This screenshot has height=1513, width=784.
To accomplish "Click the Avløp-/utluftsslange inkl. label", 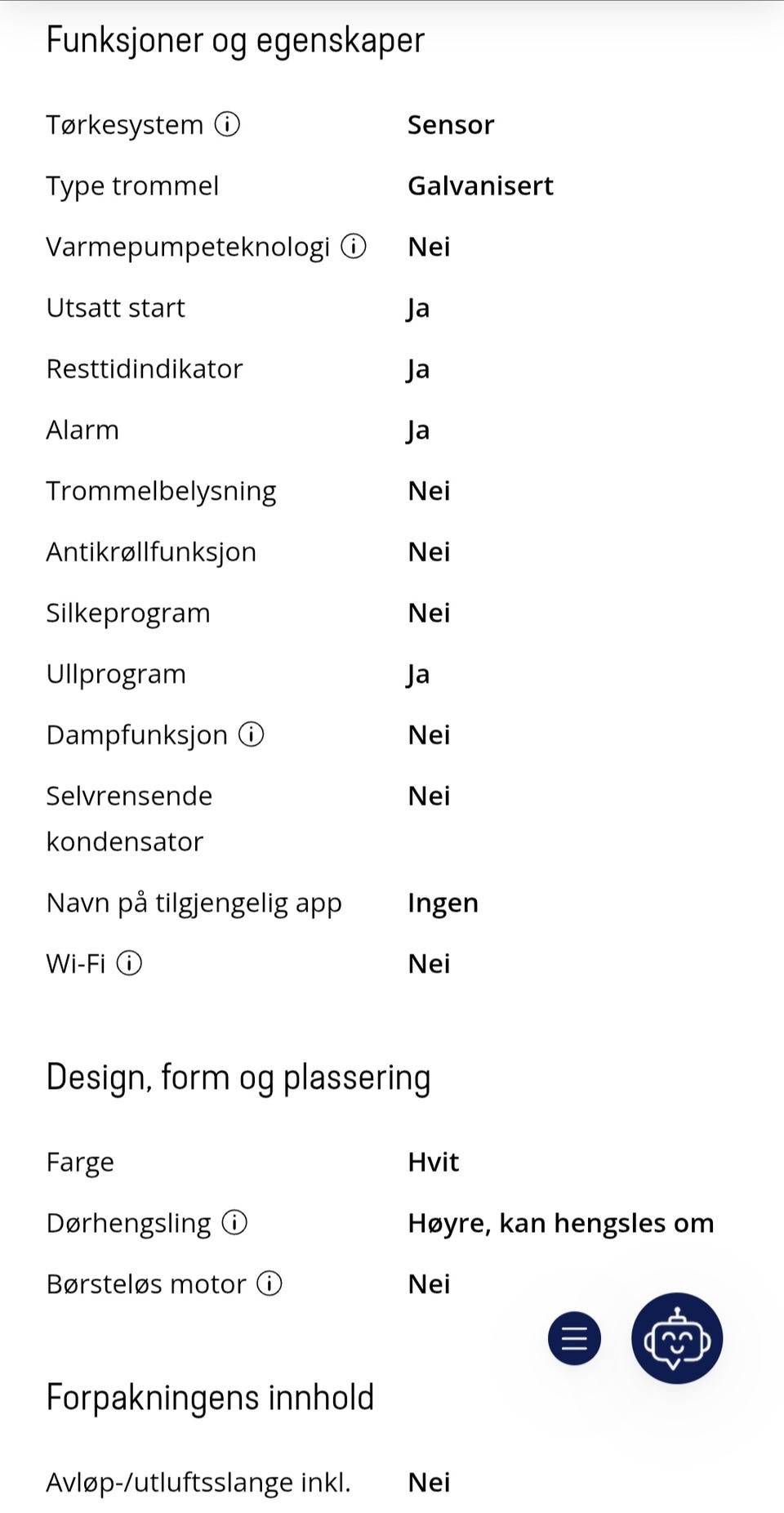I will (x=198, y=1482).
